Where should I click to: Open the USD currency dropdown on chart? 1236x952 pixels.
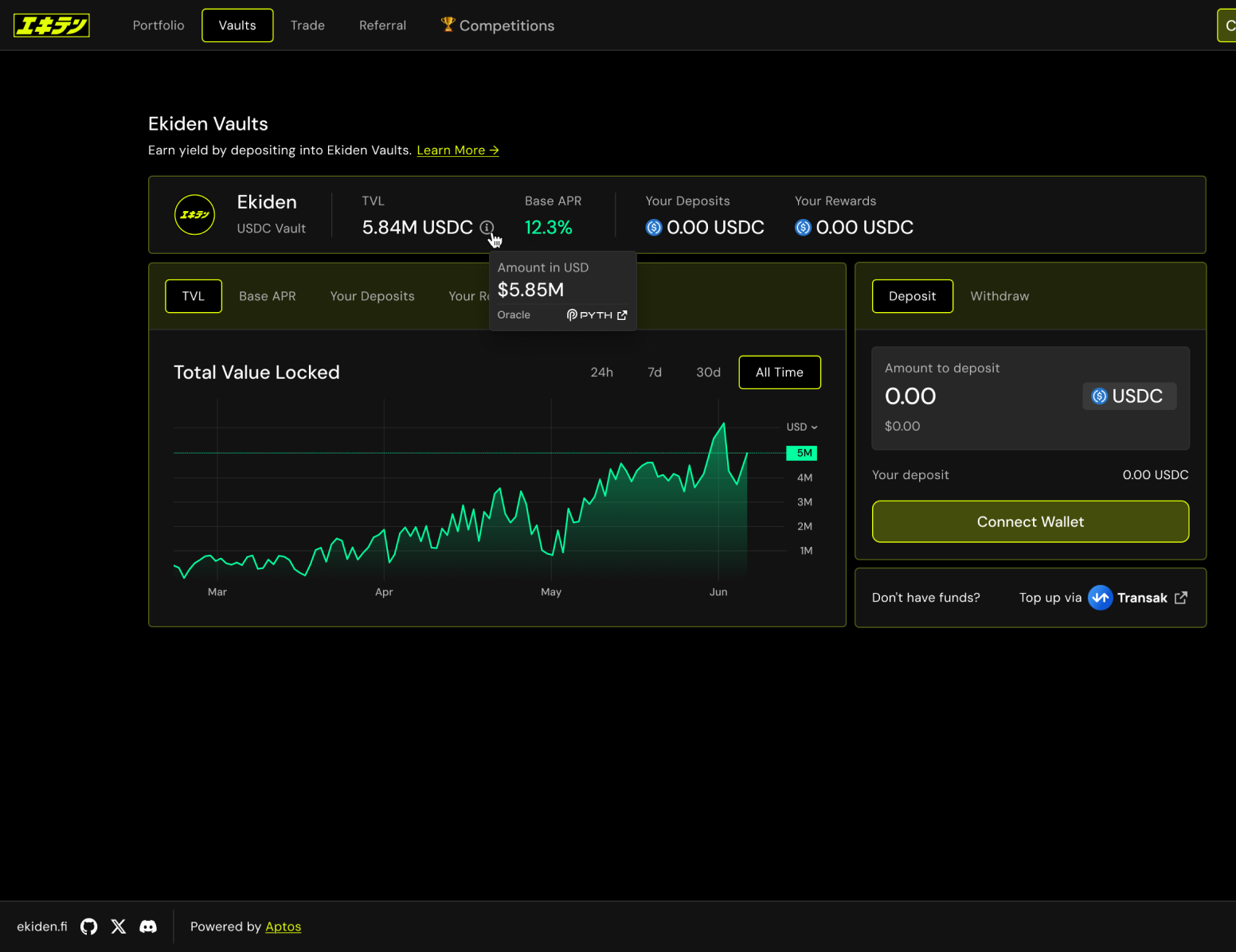tap(802, 427)
